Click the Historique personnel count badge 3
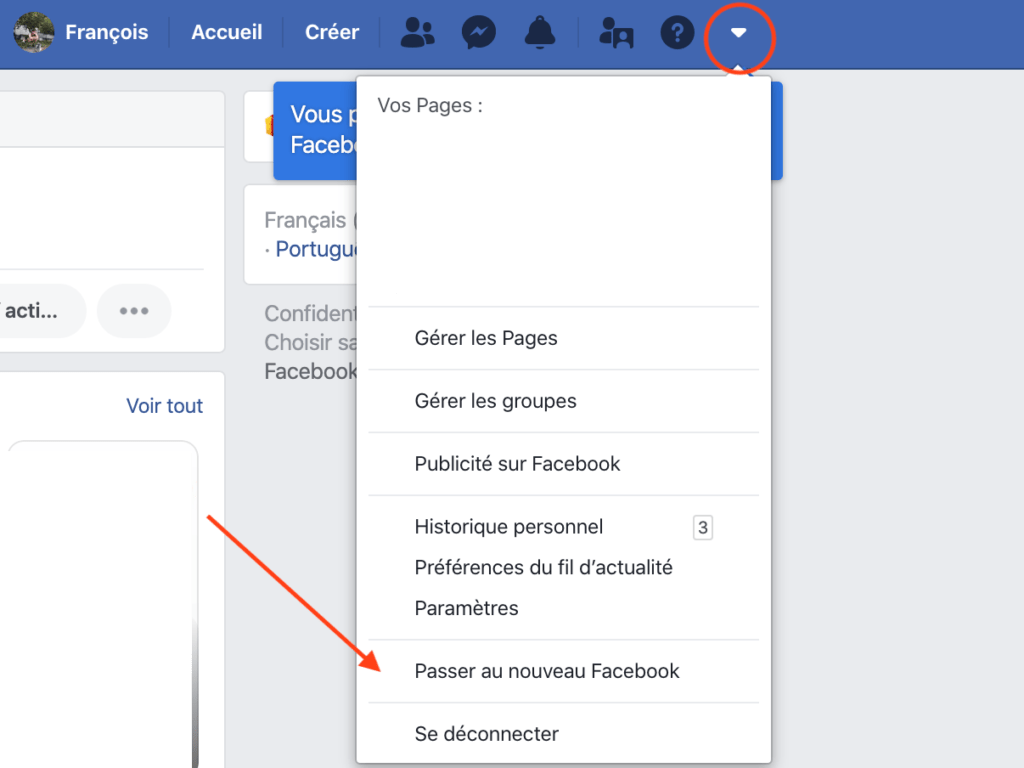Viewport: 1024px width, 768px height. pos(703,527)
